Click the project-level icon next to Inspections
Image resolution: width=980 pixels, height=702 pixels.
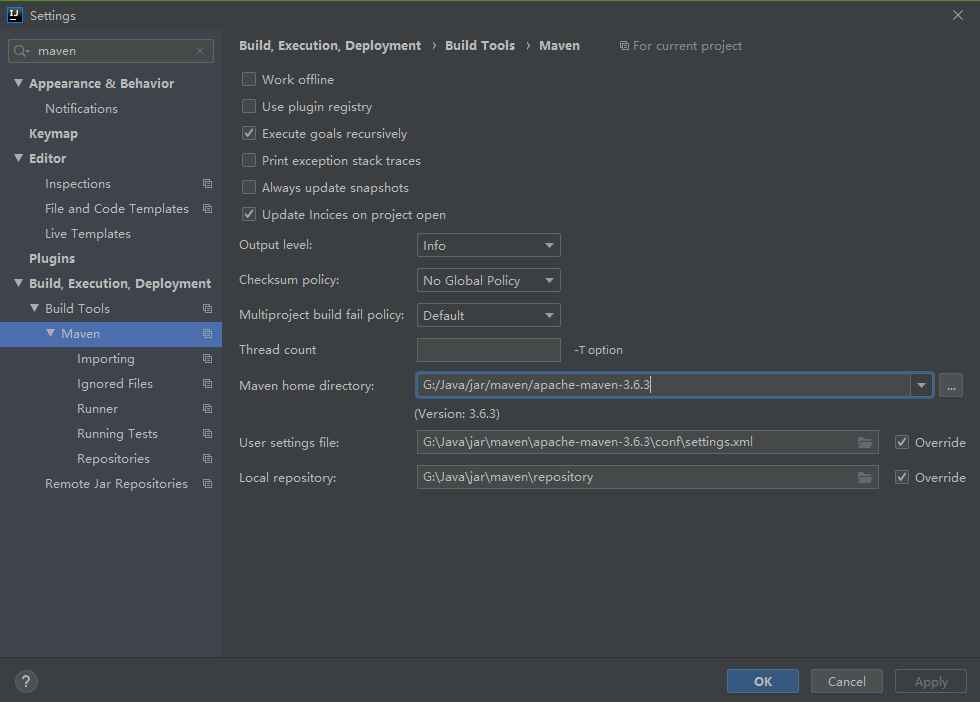(x=208, y=184)
